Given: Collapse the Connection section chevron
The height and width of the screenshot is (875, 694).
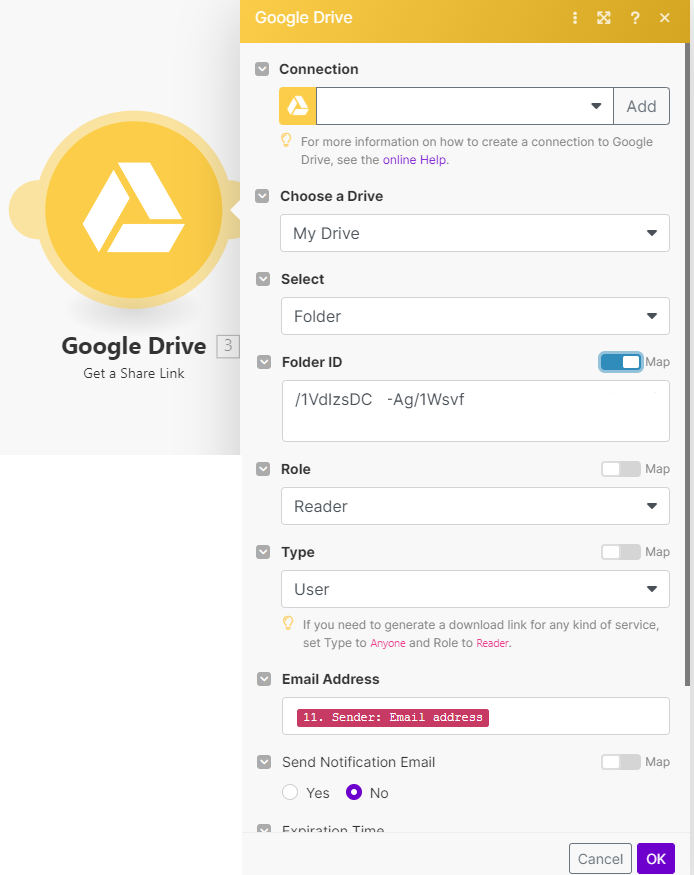Looking at the screenshot, I should click(262, 69).
